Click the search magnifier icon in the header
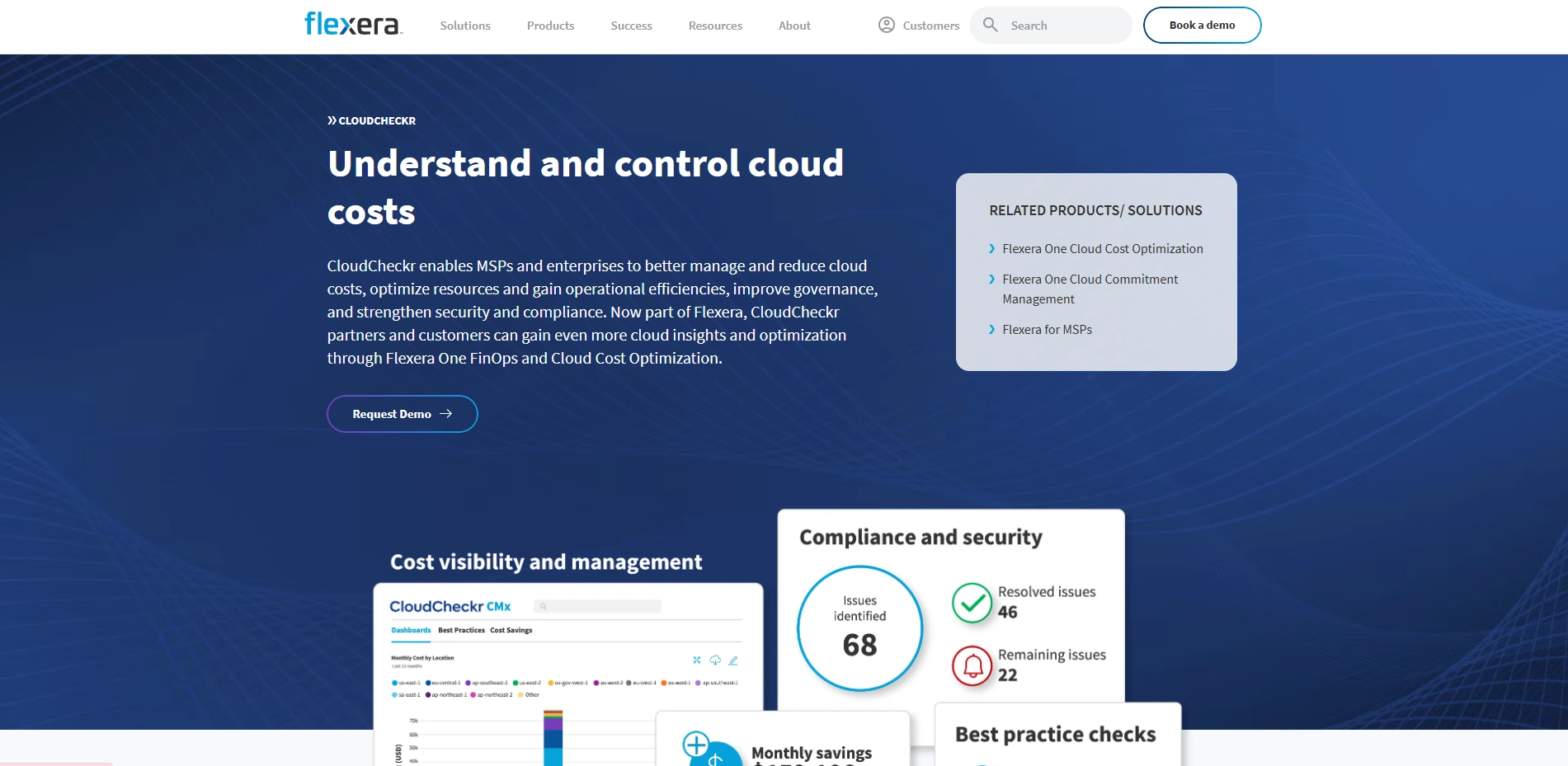The width and height of the screenshot is (1568, 766). point(989,25)
